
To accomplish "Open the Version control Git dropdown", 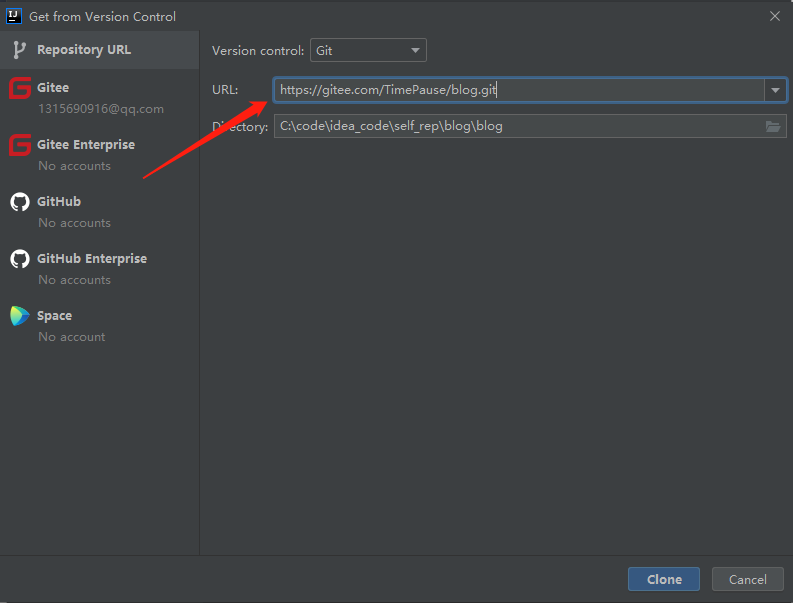I will (368, 50).
